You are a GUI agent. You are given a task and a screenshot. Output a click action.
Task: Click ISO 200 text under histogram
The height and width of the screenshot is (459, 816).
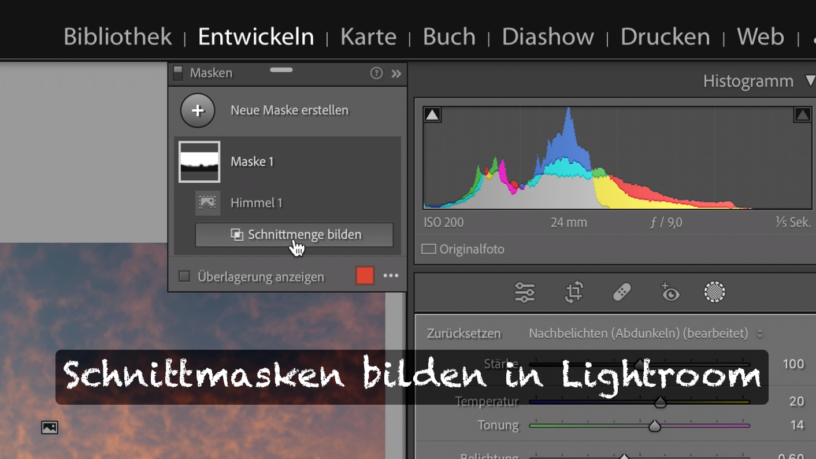click(x=443, y=223)
